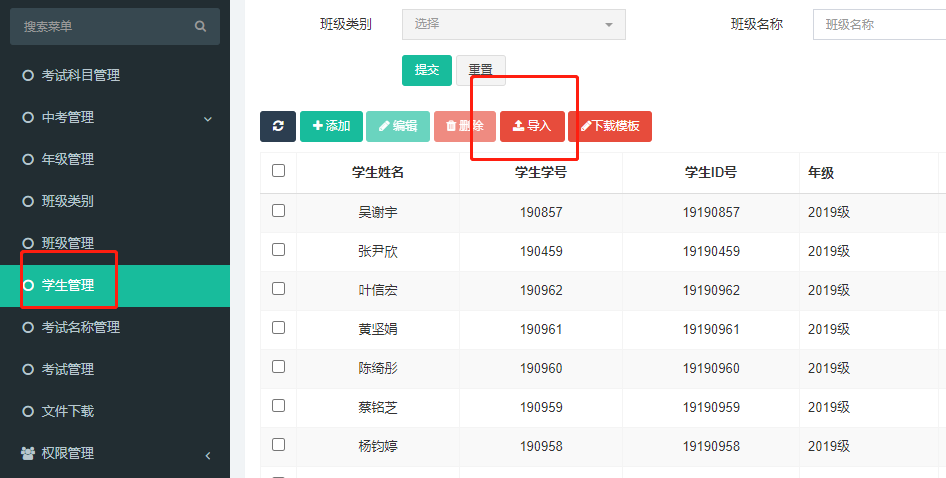Click the 添加 plus button

pos(331,126)
